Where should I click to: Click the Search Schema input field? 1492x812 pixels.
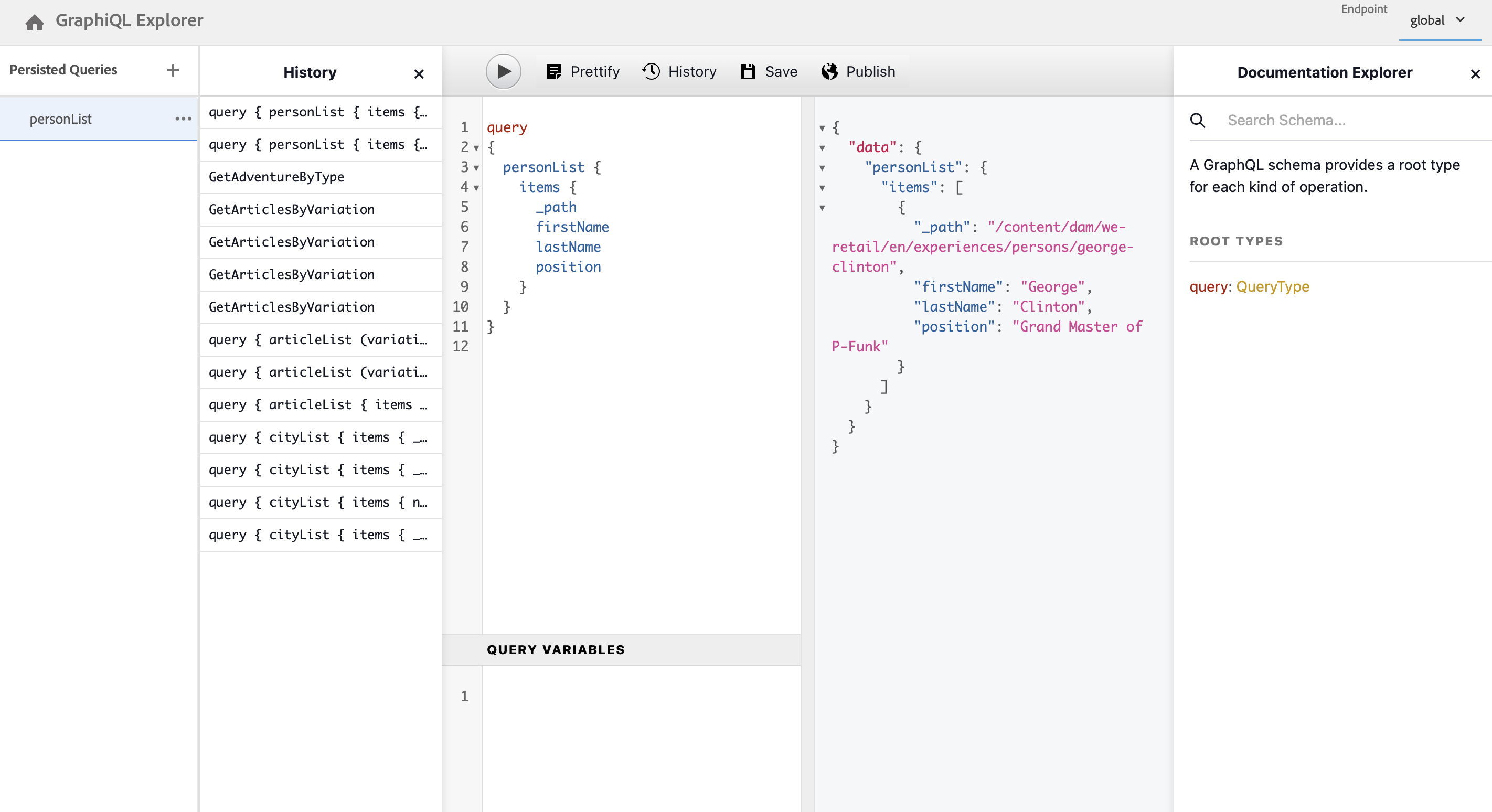click(x=1332, y=121)
